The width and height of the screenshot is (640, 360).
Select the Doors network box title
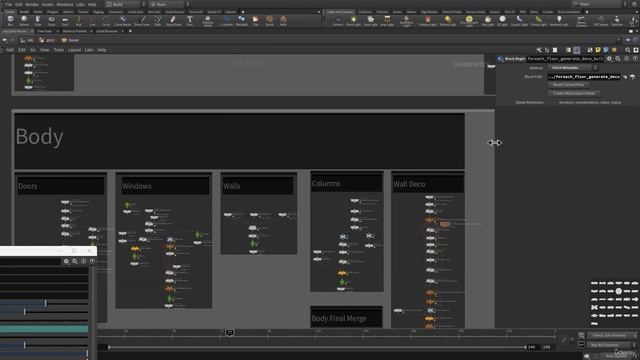(x=27, y=186)
